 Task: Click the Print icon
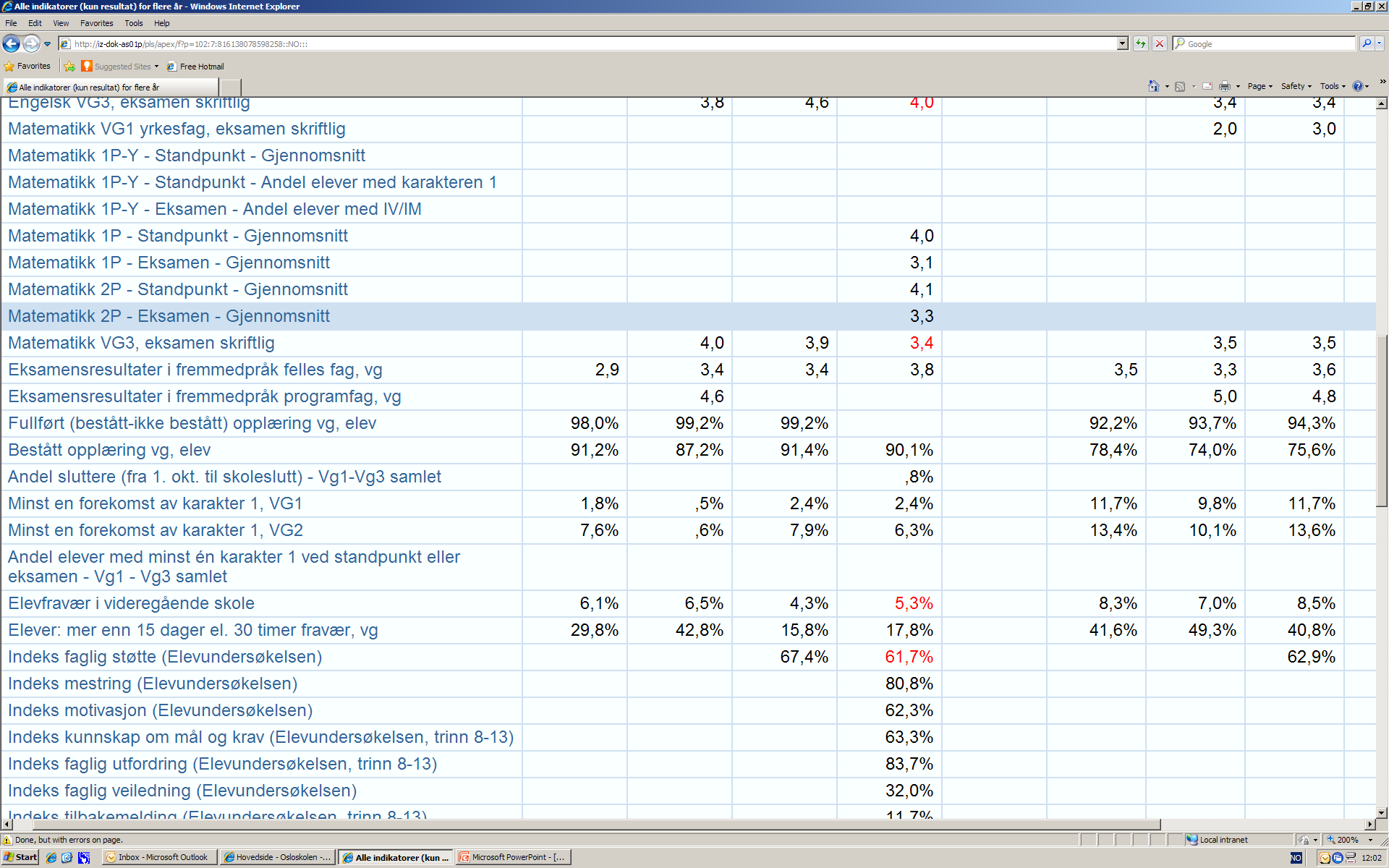pos(1225,86)
